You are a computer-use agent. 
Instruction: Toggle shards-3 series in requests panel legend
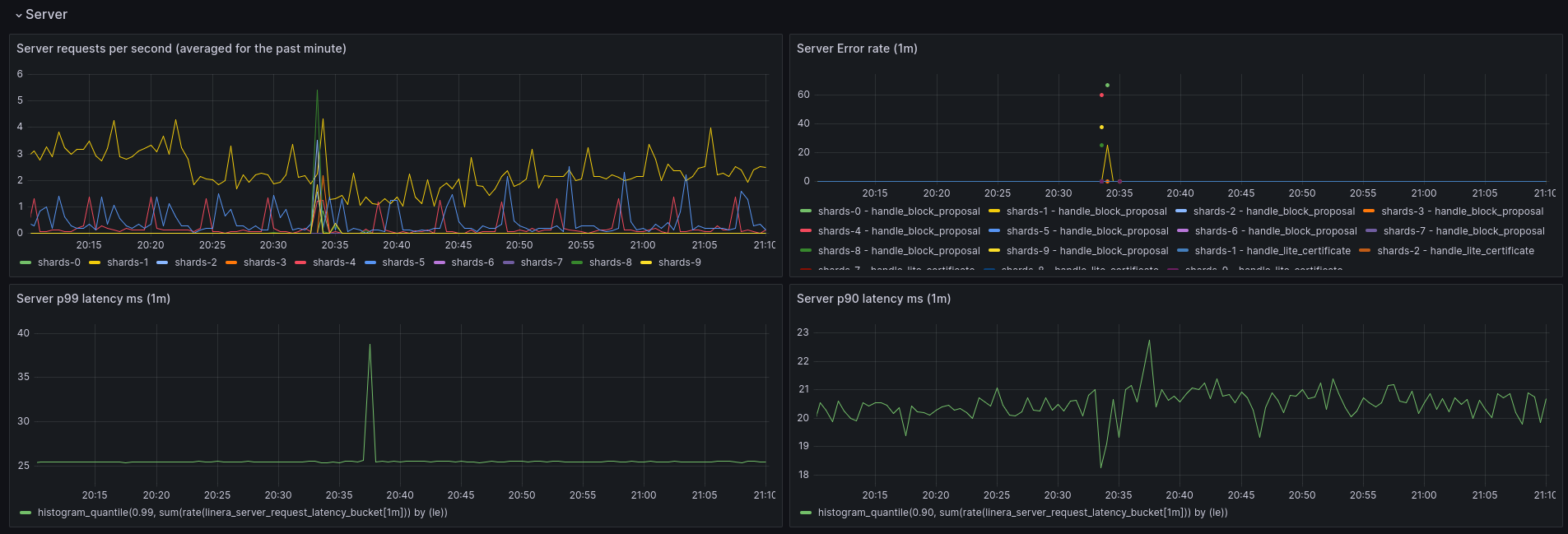coord(265,262)
